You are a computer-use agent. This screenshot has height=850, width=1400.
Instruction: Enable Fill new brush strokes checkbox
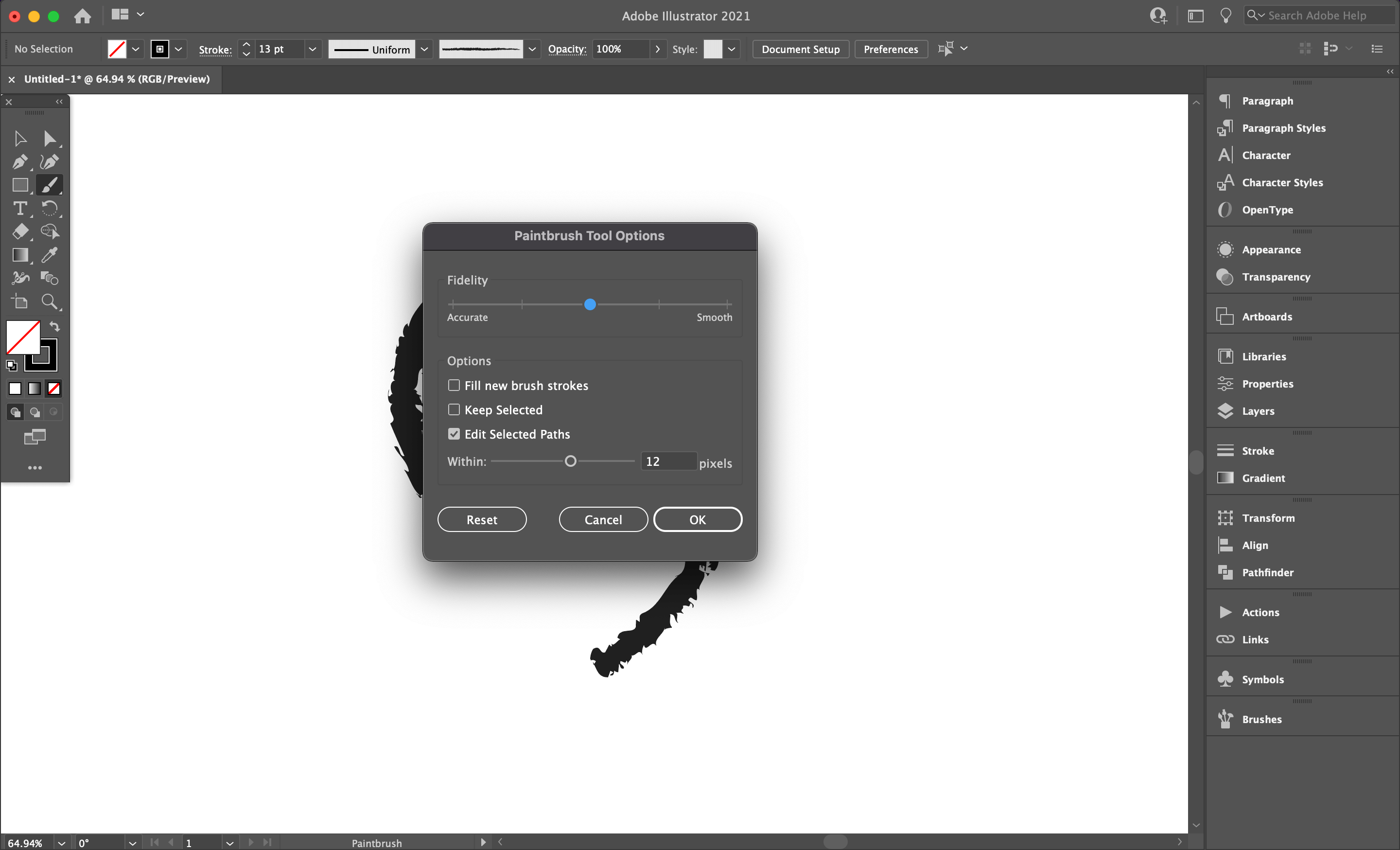(x=454, y=385)
